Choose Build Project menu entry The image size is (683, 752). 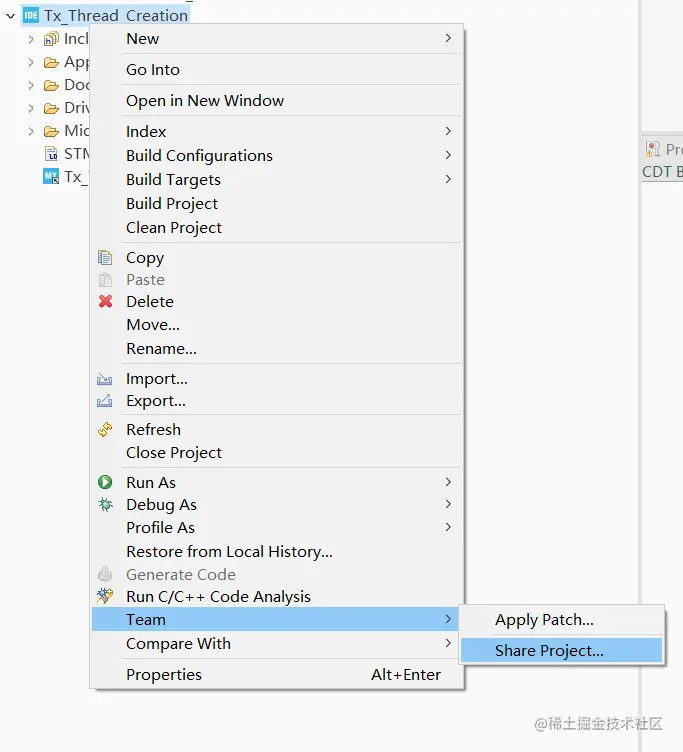point(277,203)
